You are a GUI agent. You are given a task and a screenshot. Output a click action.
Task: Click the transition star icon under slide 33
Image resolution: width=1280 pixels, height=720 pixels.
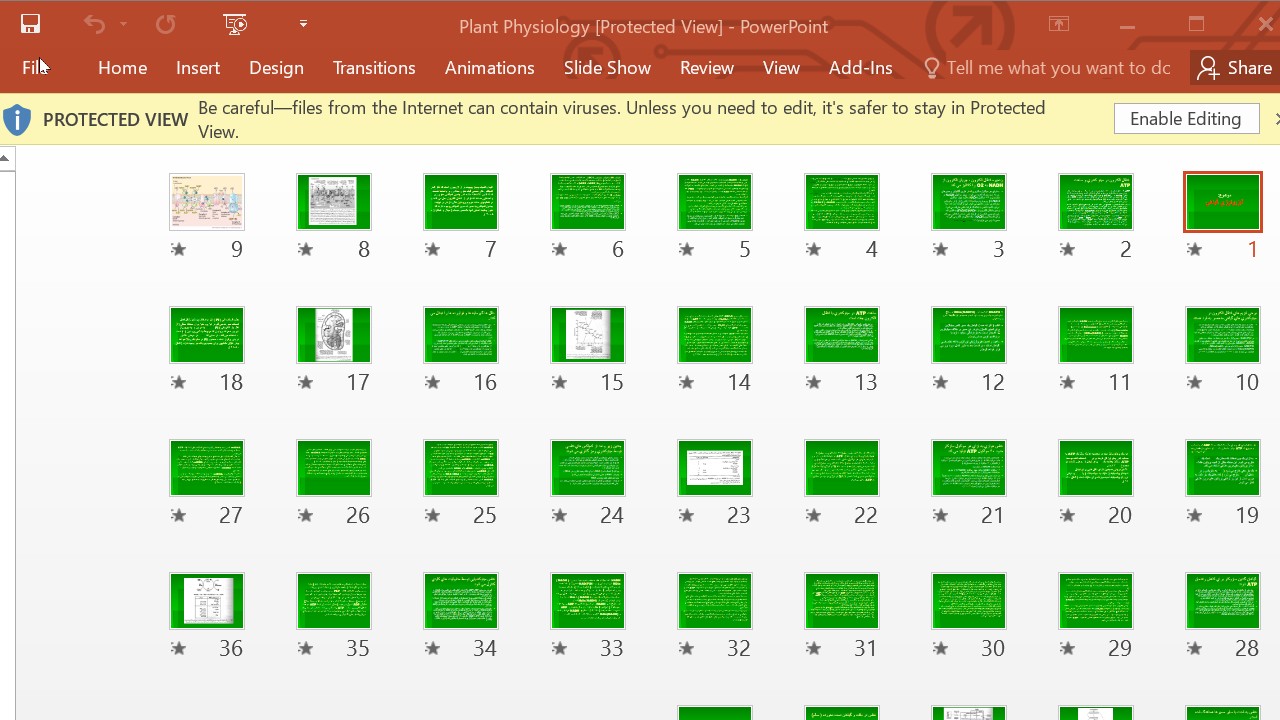[559, 648]
